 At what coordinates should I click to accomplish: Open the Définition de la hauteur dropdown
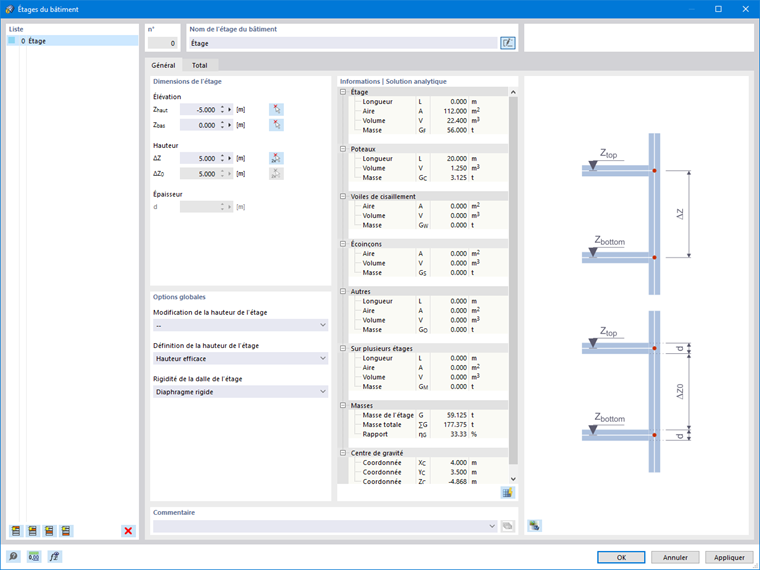240,359
